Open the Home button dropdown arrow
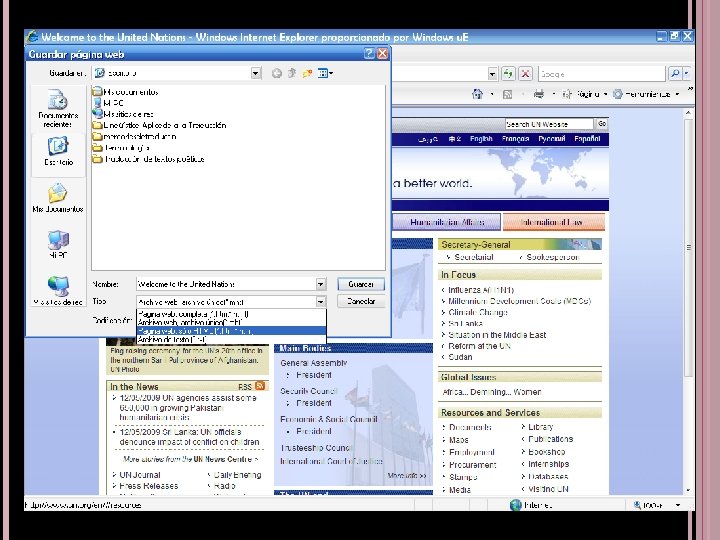This screenshot has height=540, width=720. click(x=492, y=95)
